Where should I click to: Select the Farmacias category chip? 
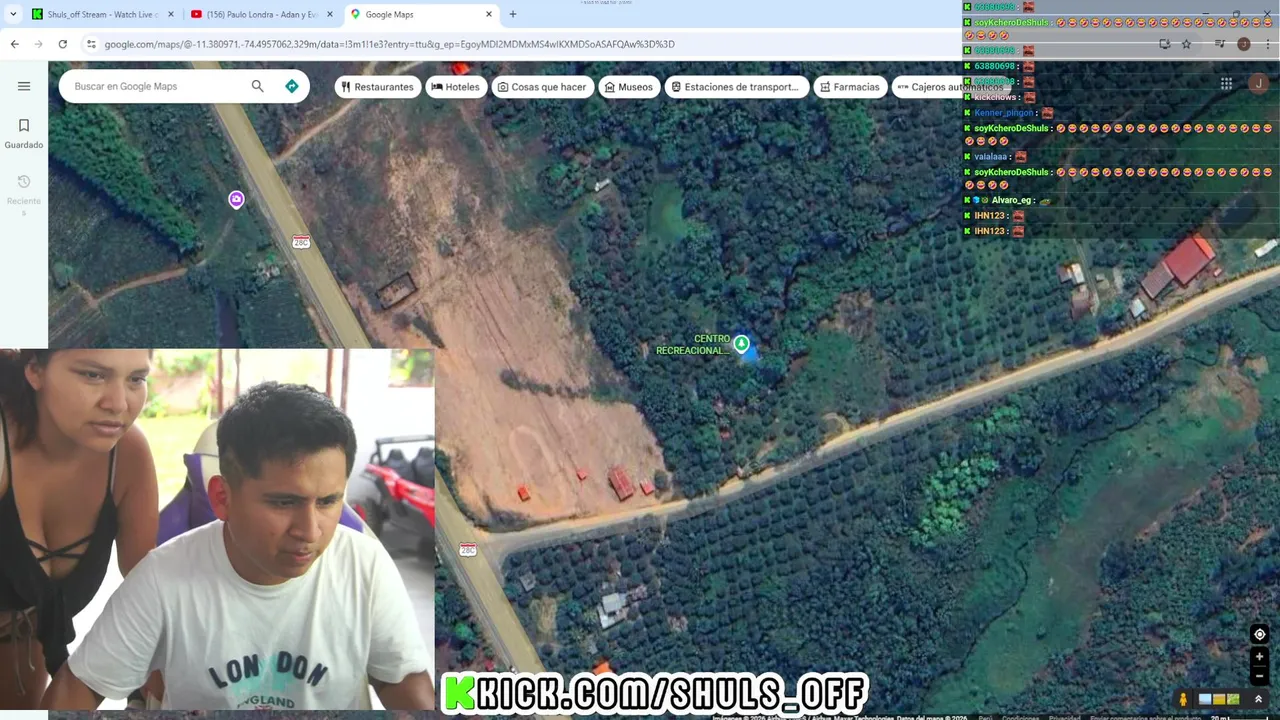tap(849, 87)
